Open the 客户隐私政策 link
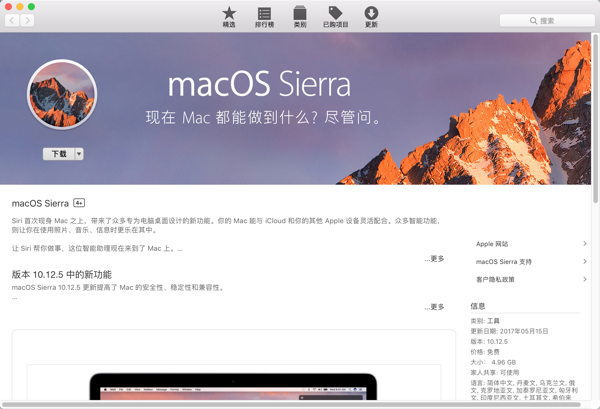Viewport: 600px width, 409px height. tap(495, 280)
